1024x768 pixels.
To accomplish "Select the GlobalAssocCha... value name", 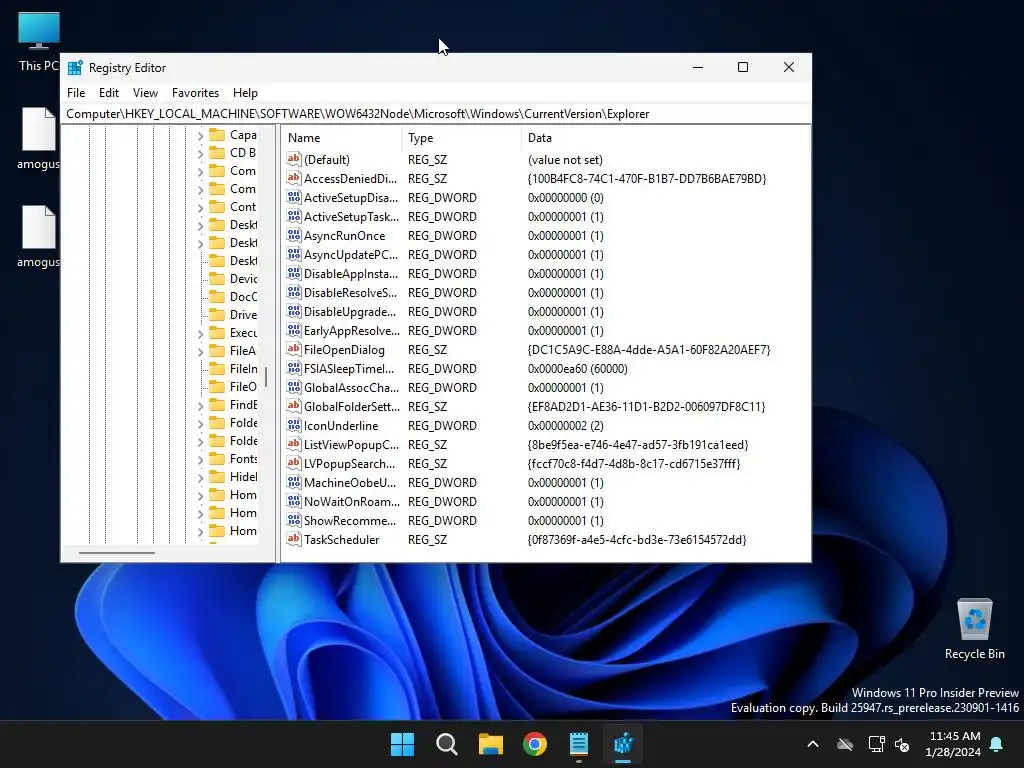I will (x=351, y=387).
